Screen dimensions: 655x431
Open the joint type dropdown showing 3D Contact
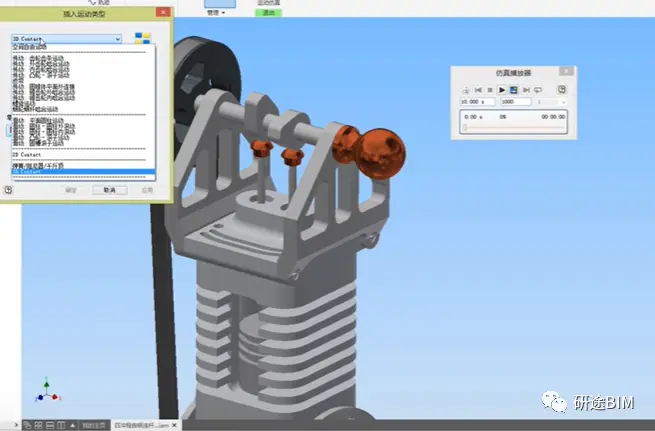pos(67,39)
